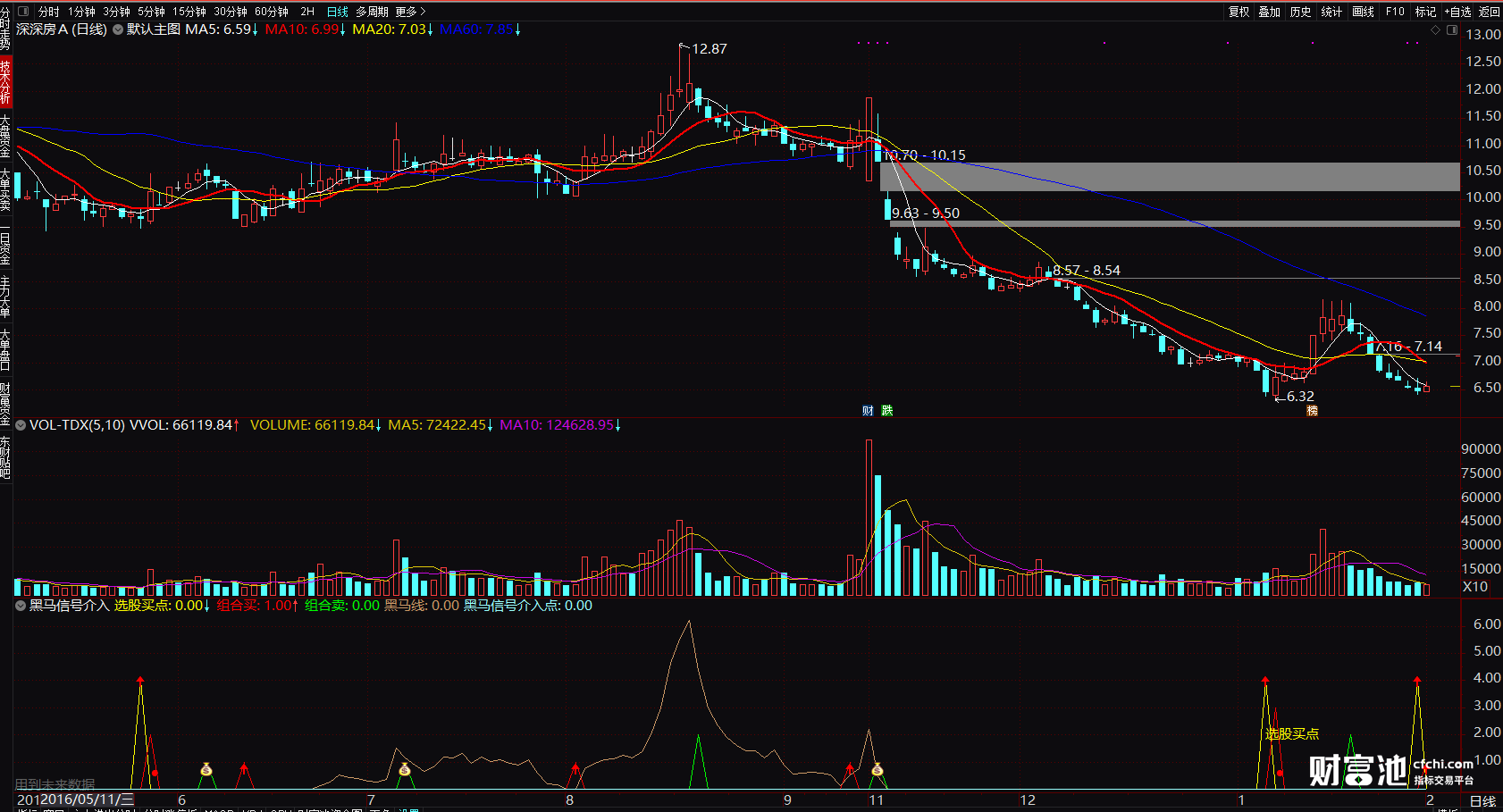Open the 一日资金 sidebar tab

5,245
